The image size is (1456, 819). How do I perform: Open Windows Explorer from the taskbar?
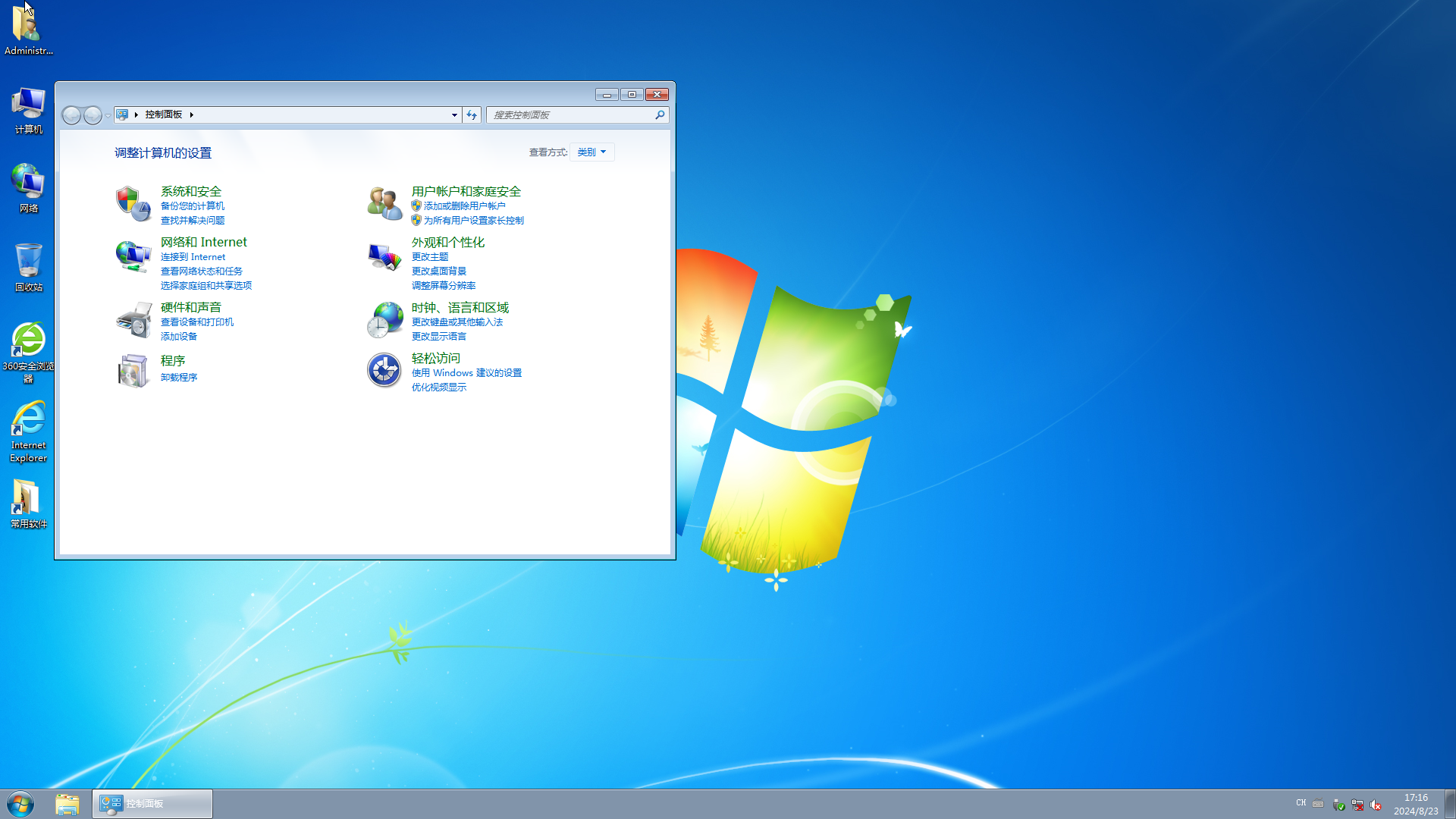pyautogui.click(x=67, y=804)
